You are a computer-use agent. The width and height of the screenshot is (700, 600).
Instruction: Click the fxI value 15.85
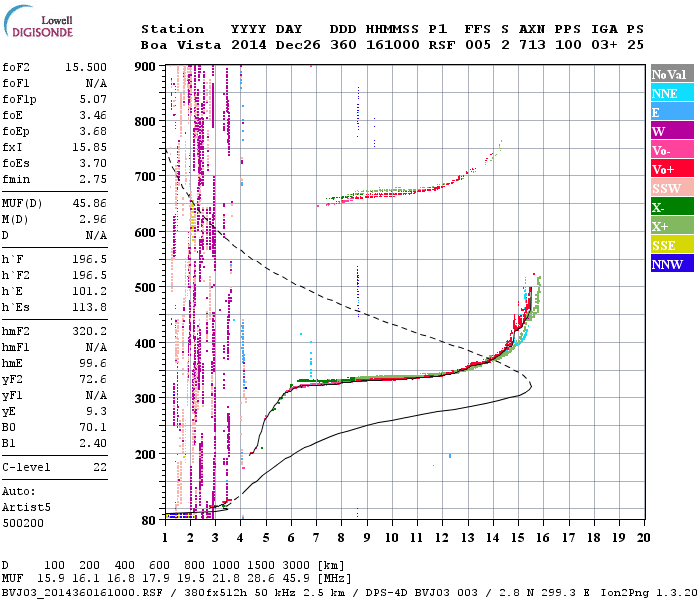click(89, 148)
